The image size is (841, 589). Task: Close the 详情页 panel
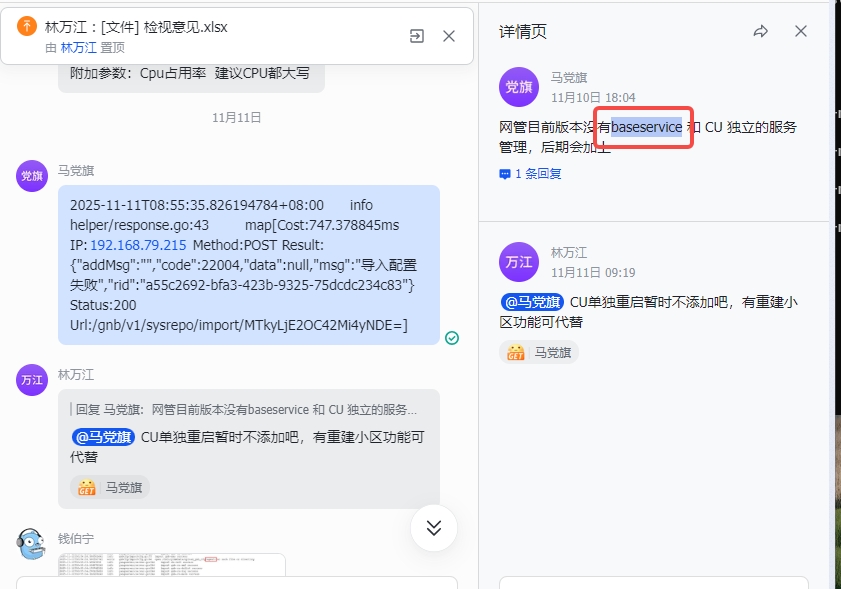[801, 31]
